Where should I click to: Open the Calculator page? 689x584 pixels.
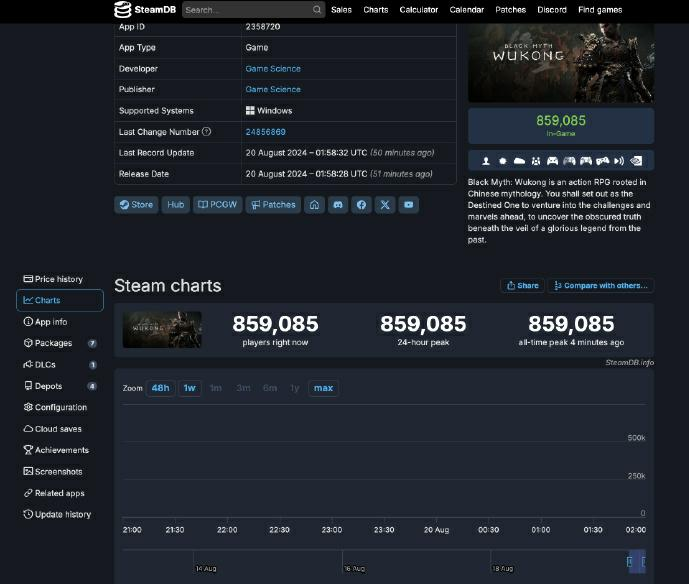(419, 10)
